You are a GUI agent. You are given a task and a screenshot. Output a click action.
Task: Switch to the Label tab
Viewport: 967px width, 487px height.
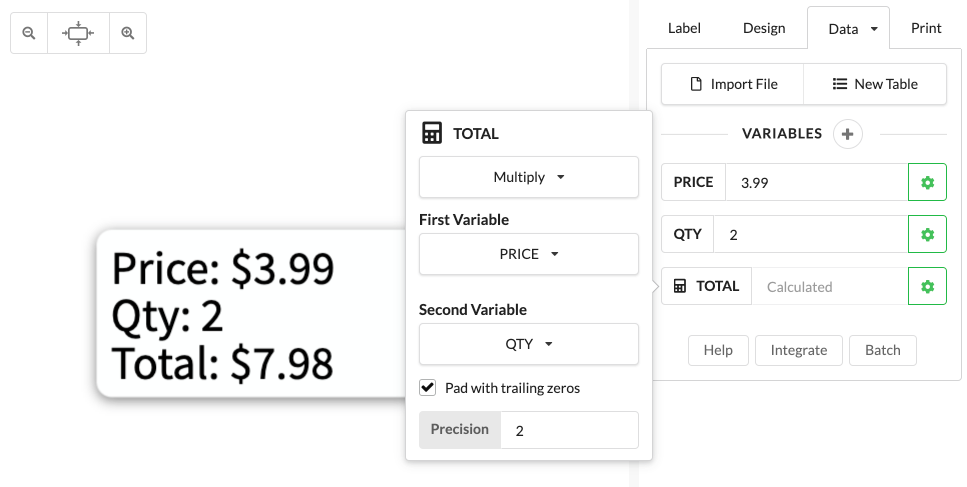(684, 28)
